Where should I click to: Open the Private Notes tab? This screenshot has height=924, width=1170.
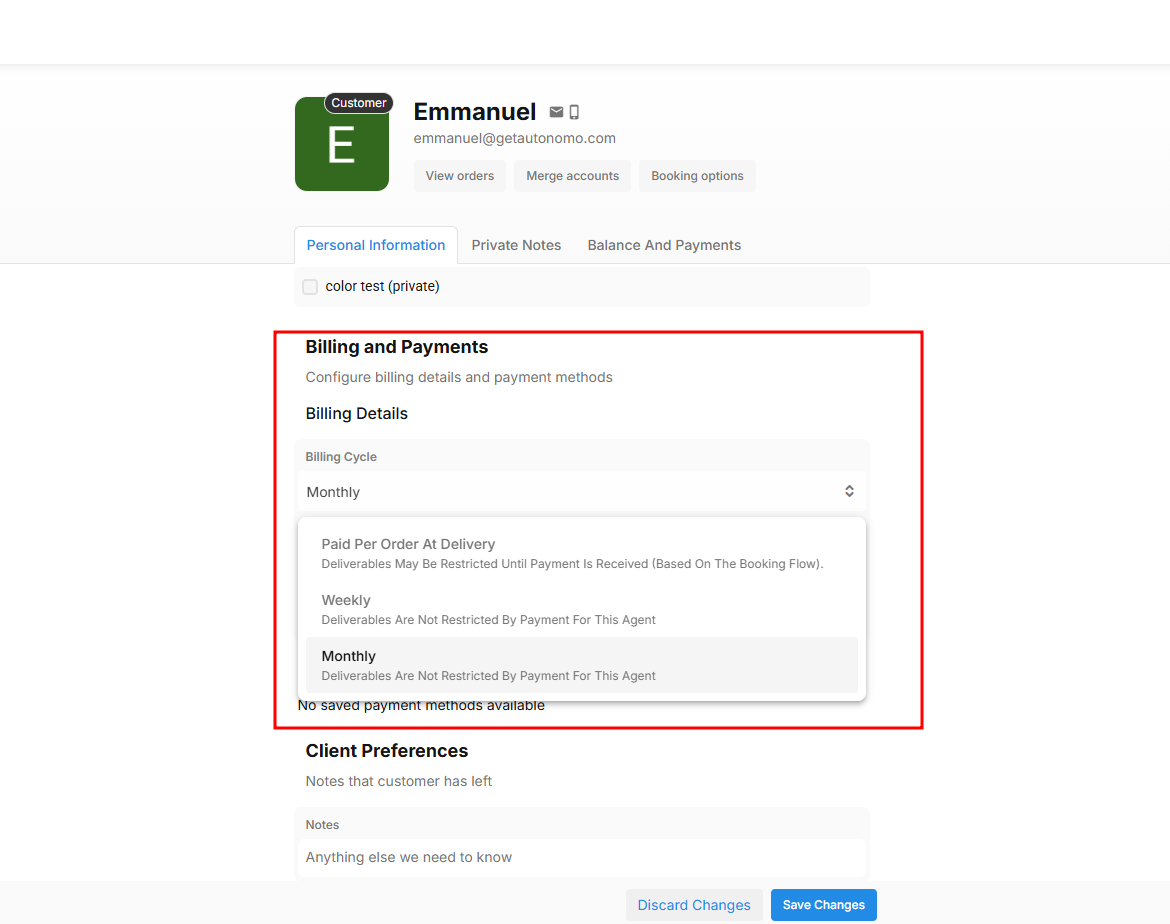click(x=516, y=245)
